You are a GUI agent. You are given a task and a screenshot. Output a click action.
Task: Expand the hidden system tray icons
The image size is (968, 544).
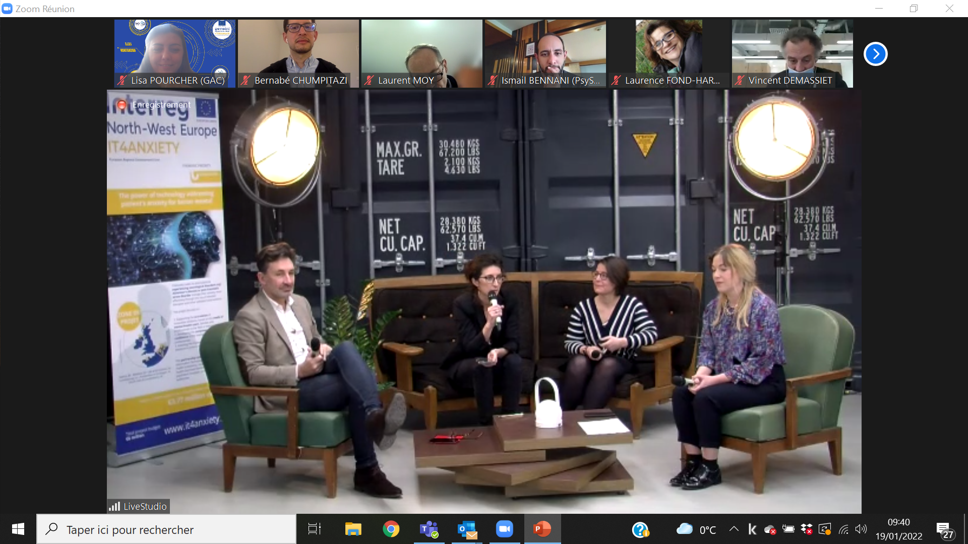click(x=733, y=529)
